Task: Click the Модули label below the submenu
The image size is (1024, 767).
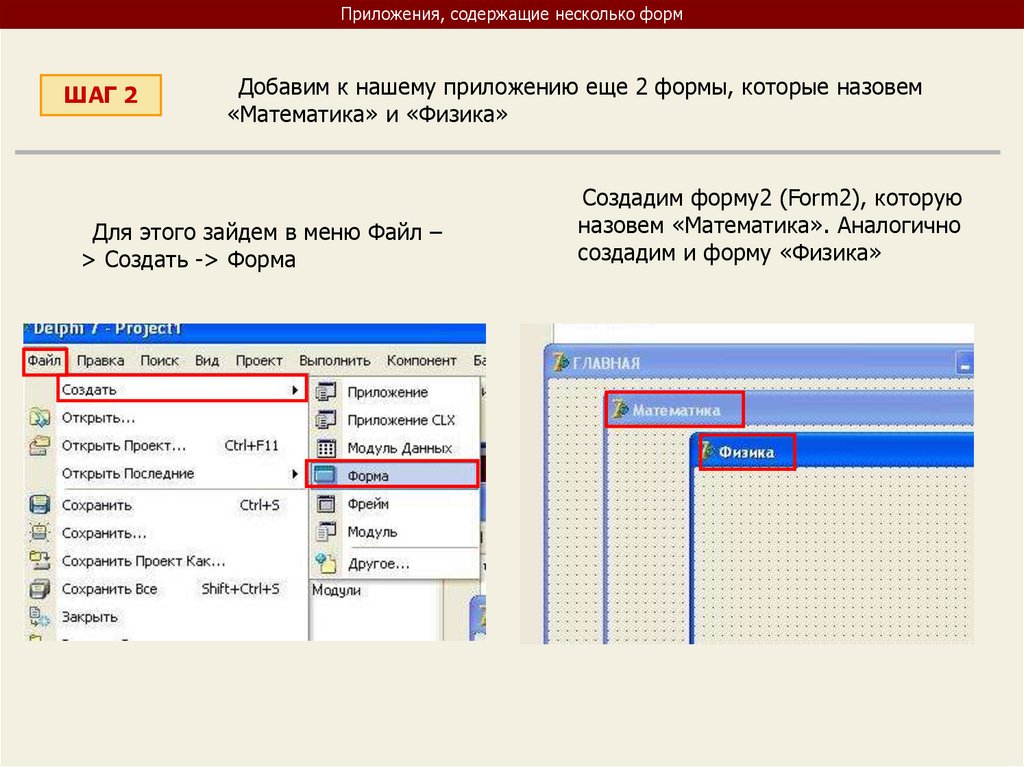Action: (336, 590)
